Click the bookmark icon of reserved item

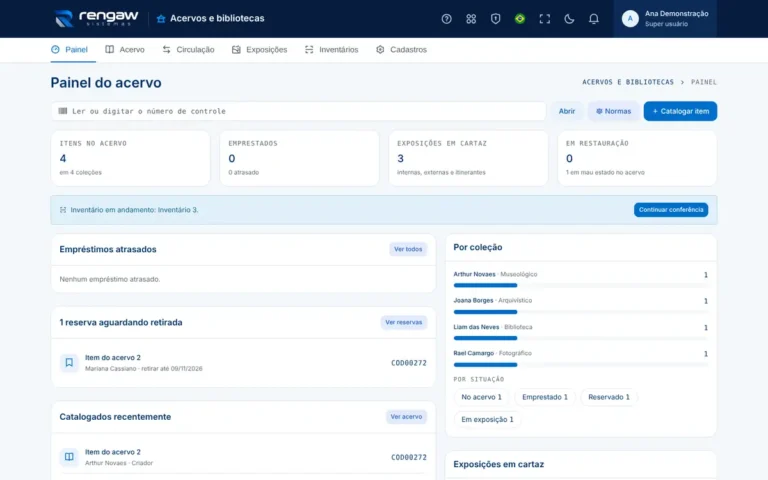pos(69,363)
